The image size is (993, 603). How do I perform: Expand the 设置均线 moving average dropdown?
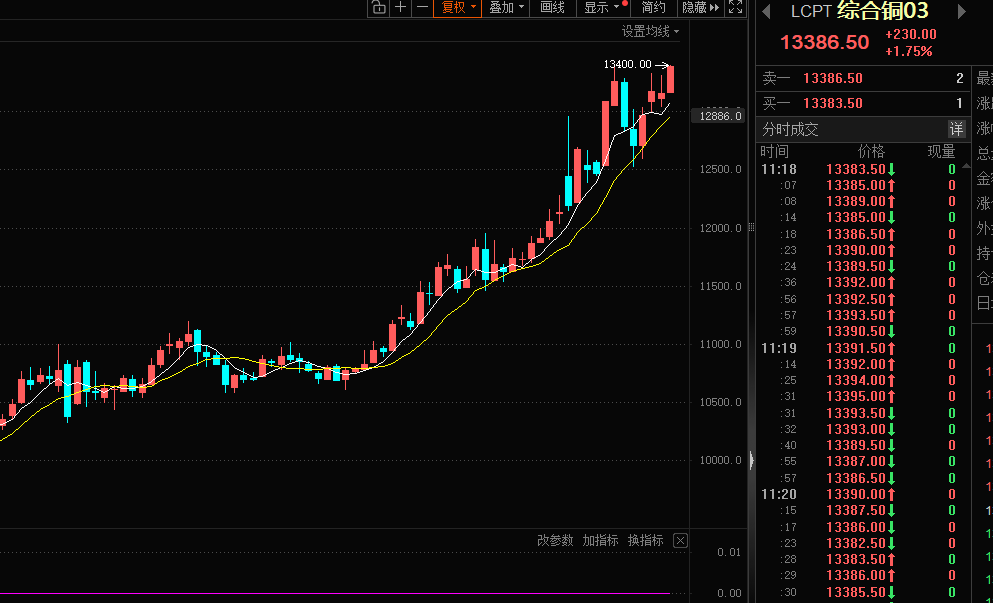[650, 32]
